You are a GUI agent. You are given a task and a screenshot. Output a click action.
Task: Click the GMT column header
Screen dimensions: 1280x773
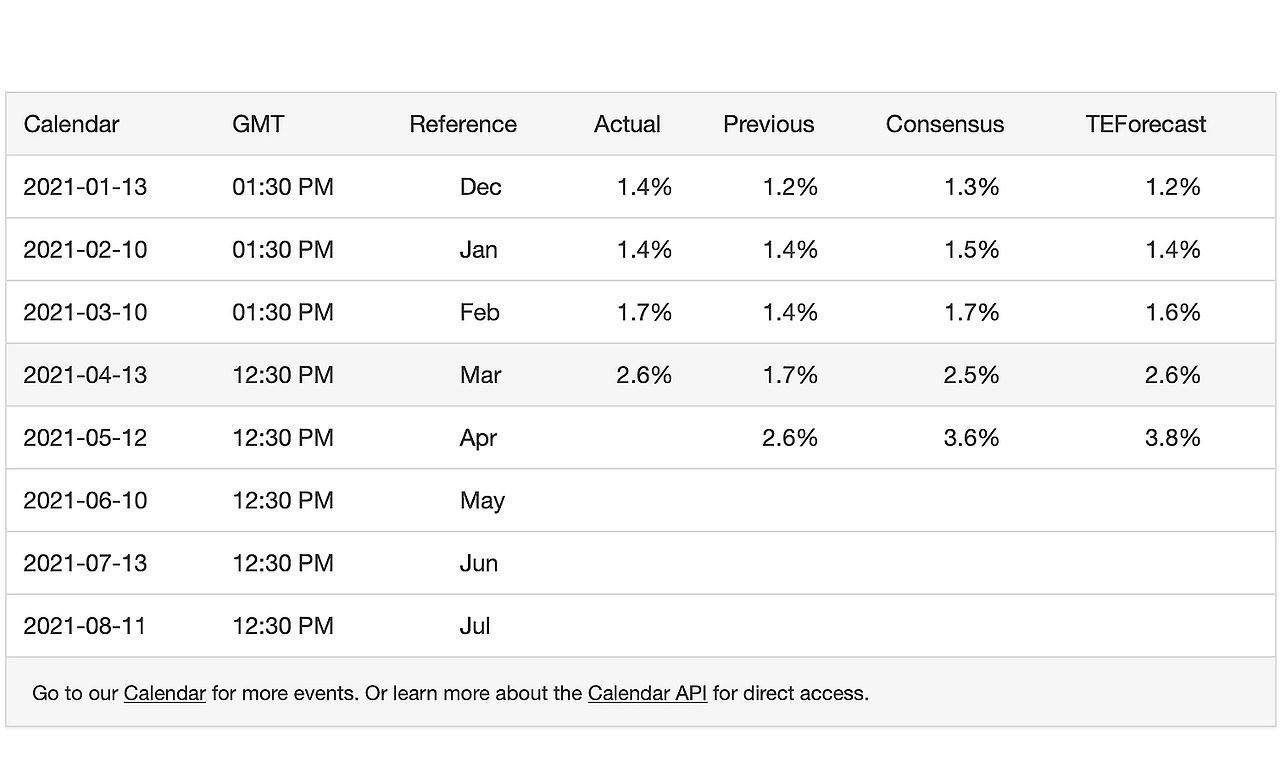[x=258, y=124]
